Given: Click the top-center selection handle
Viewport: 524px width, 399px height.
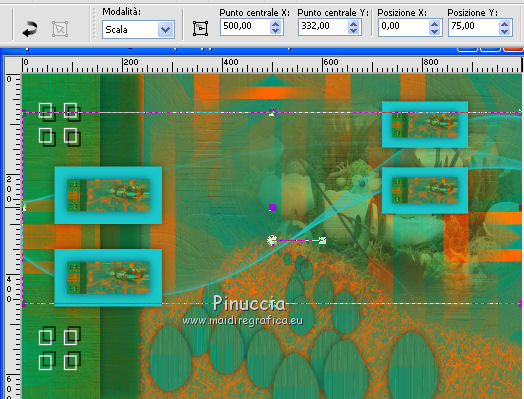Looking at the screenshot, I should (272, 112).
